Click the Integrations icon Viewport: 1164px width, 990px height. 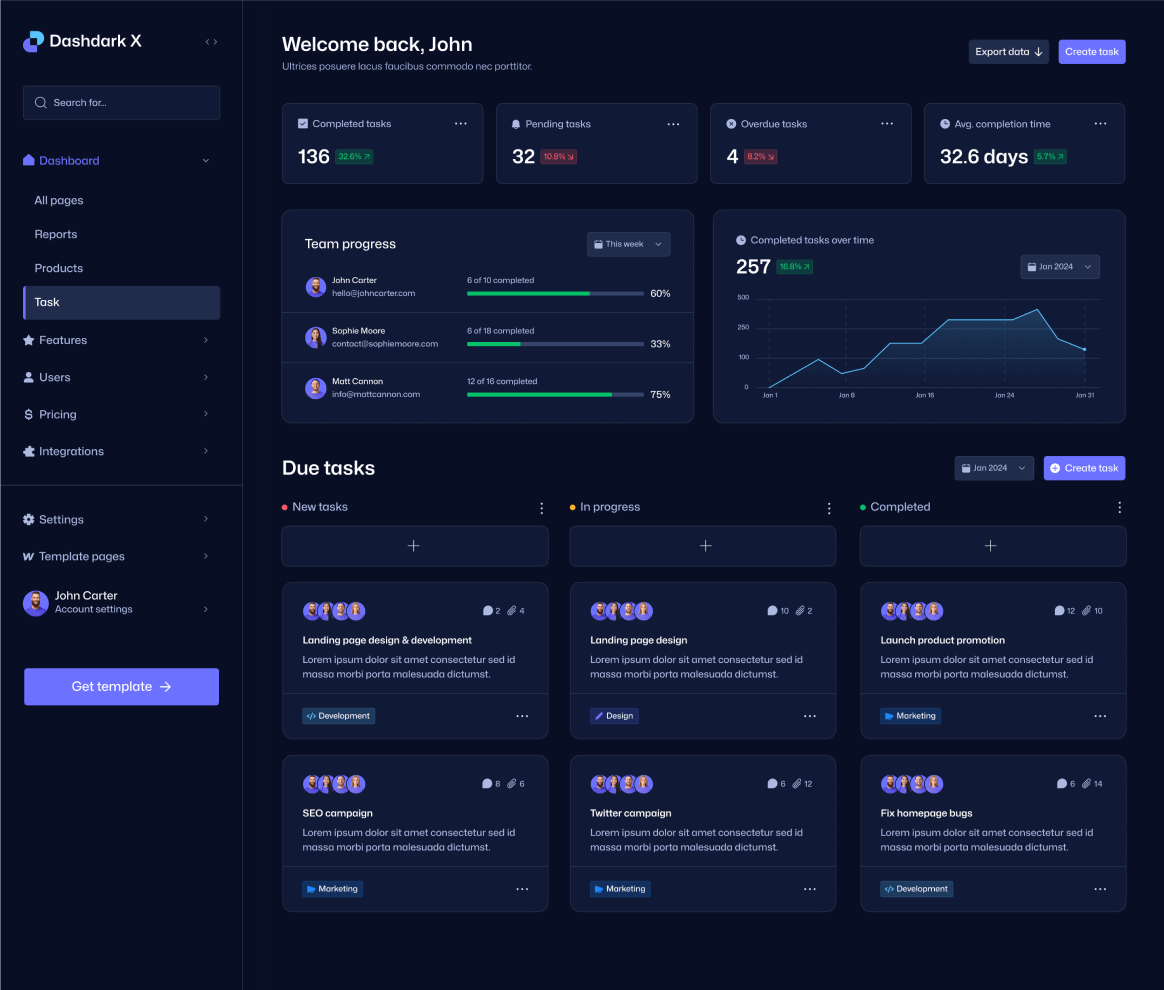click(29, 451)
